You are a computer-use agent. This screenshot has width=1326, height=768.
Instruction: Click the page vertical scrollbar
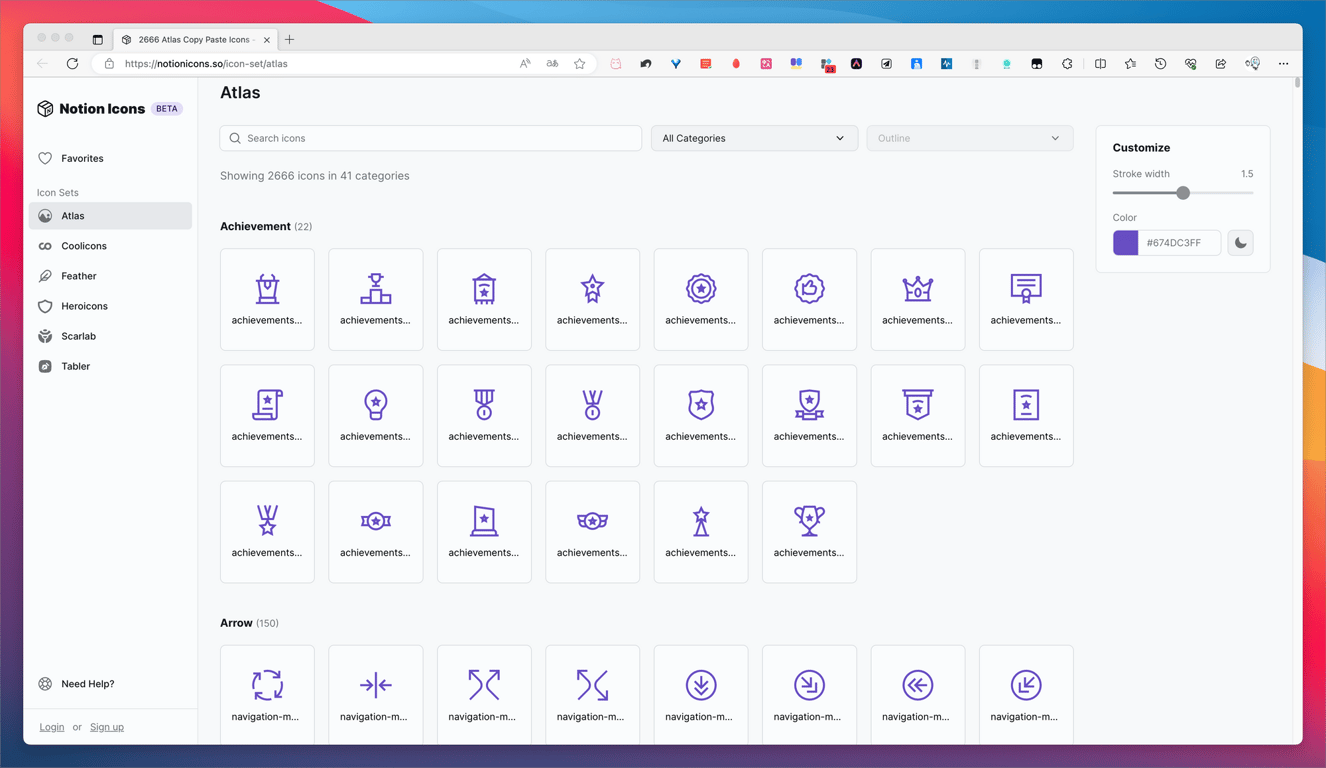pos(1297,83)
